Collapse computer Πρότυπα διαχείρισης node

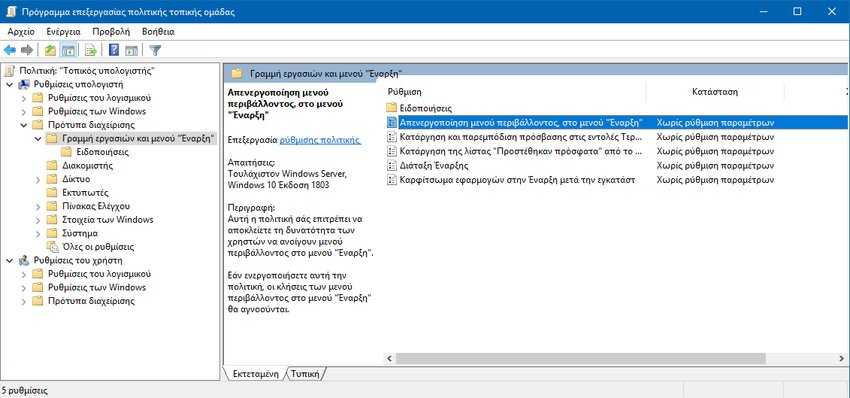24,125
